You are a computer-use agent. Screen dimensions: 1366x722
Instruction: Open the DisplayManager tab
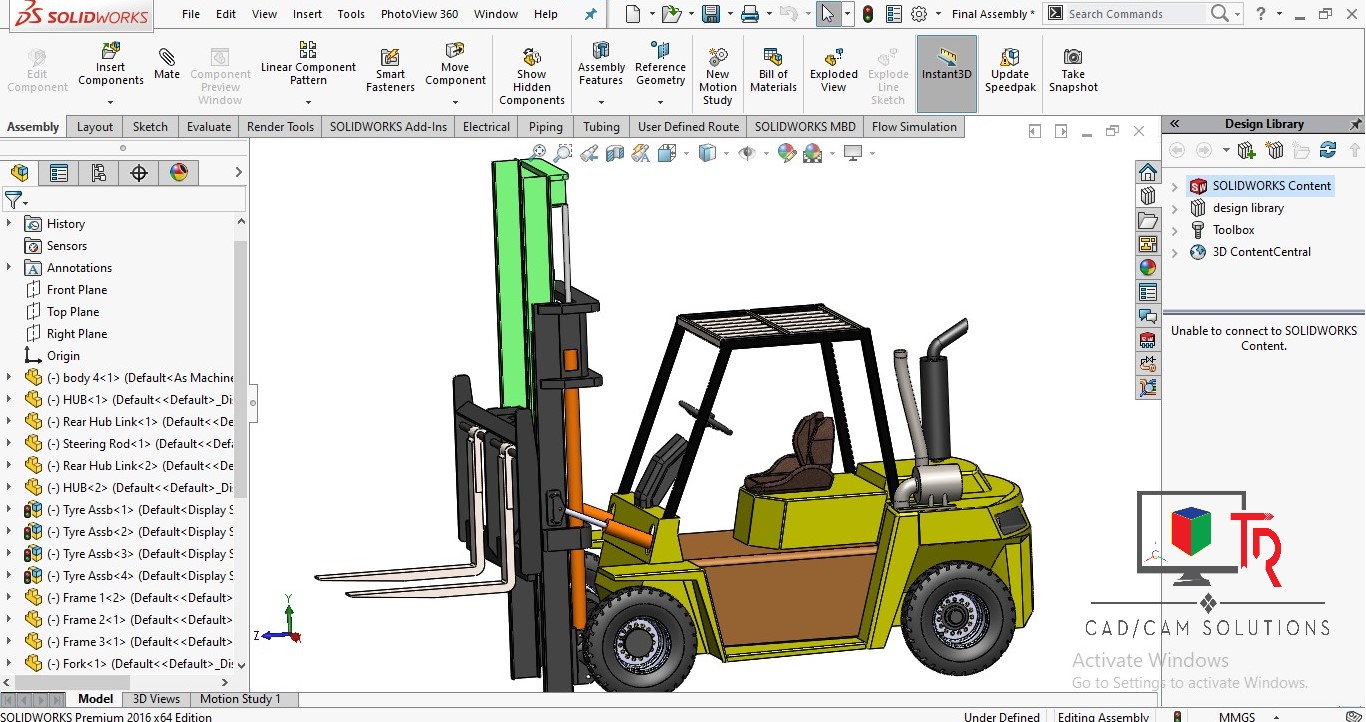(x=179, y=173)
